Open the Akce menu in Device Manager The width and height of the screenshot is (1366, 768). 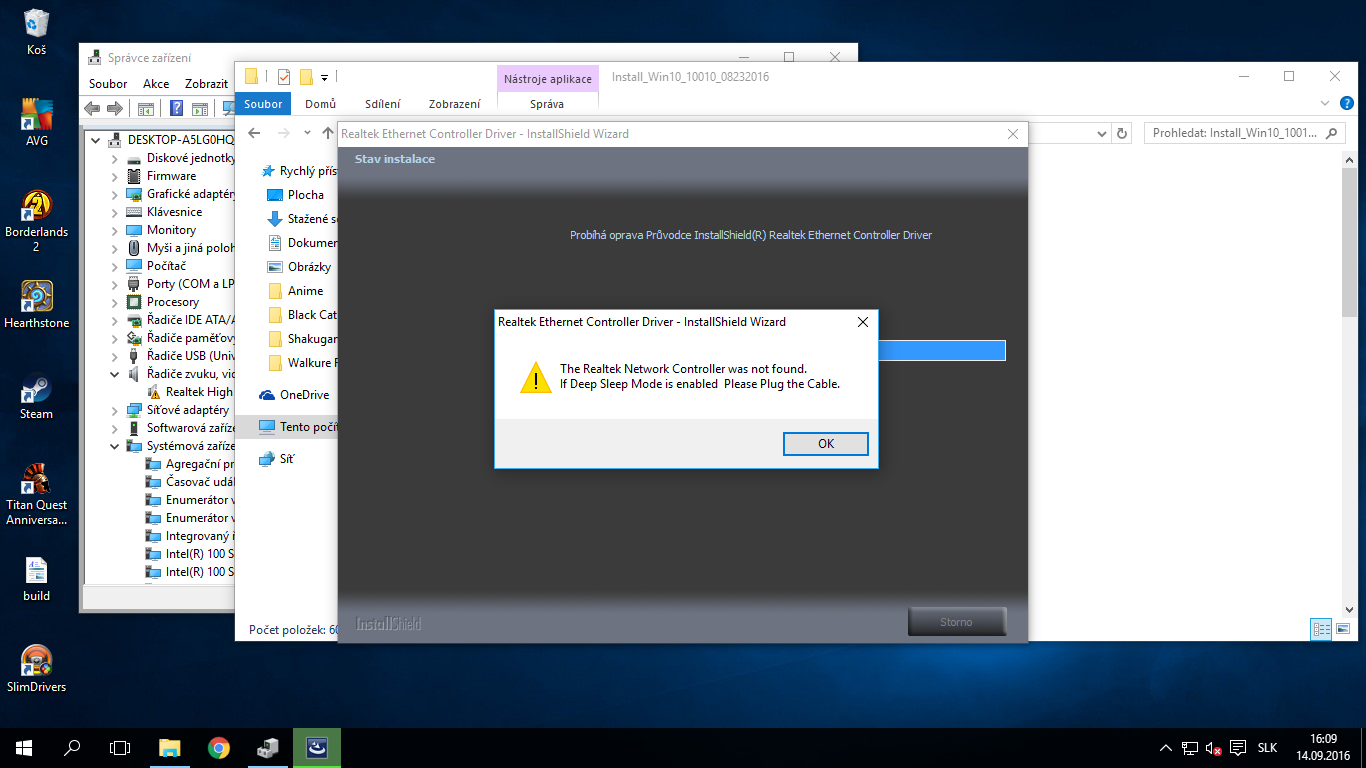coord(156,84)
